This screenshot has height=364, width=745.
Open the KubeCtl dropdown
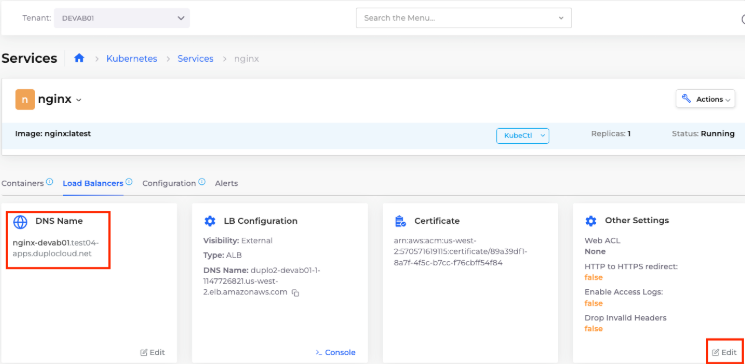tap(523, 135)
